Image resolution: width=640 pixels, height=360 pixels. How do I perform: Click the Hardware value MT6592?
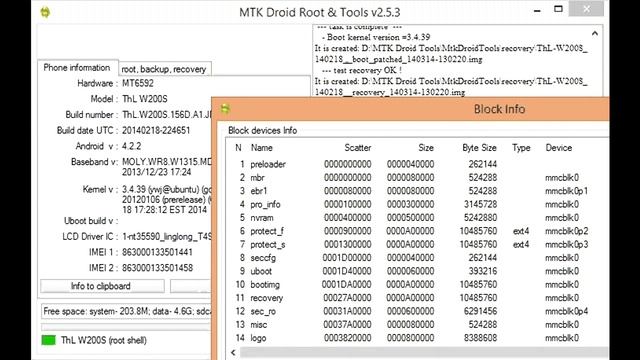(x=138, y=83)
